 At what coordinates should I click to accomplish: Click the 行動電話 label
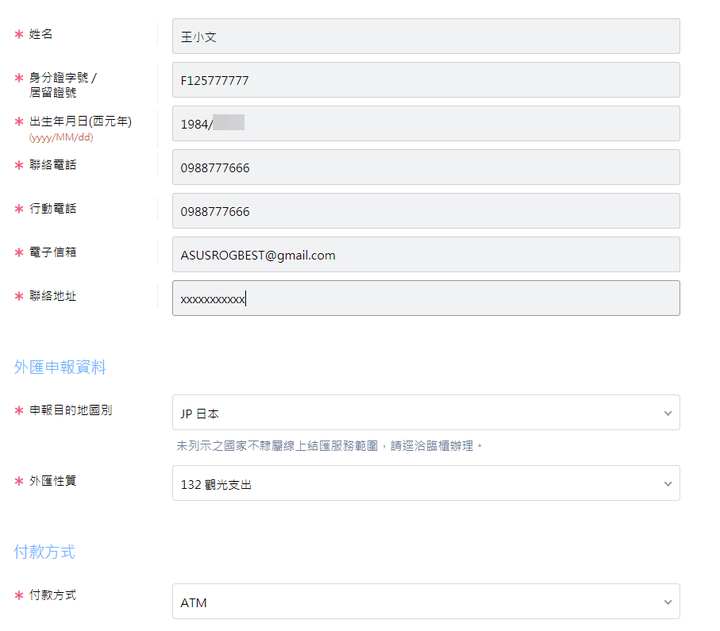53,208
